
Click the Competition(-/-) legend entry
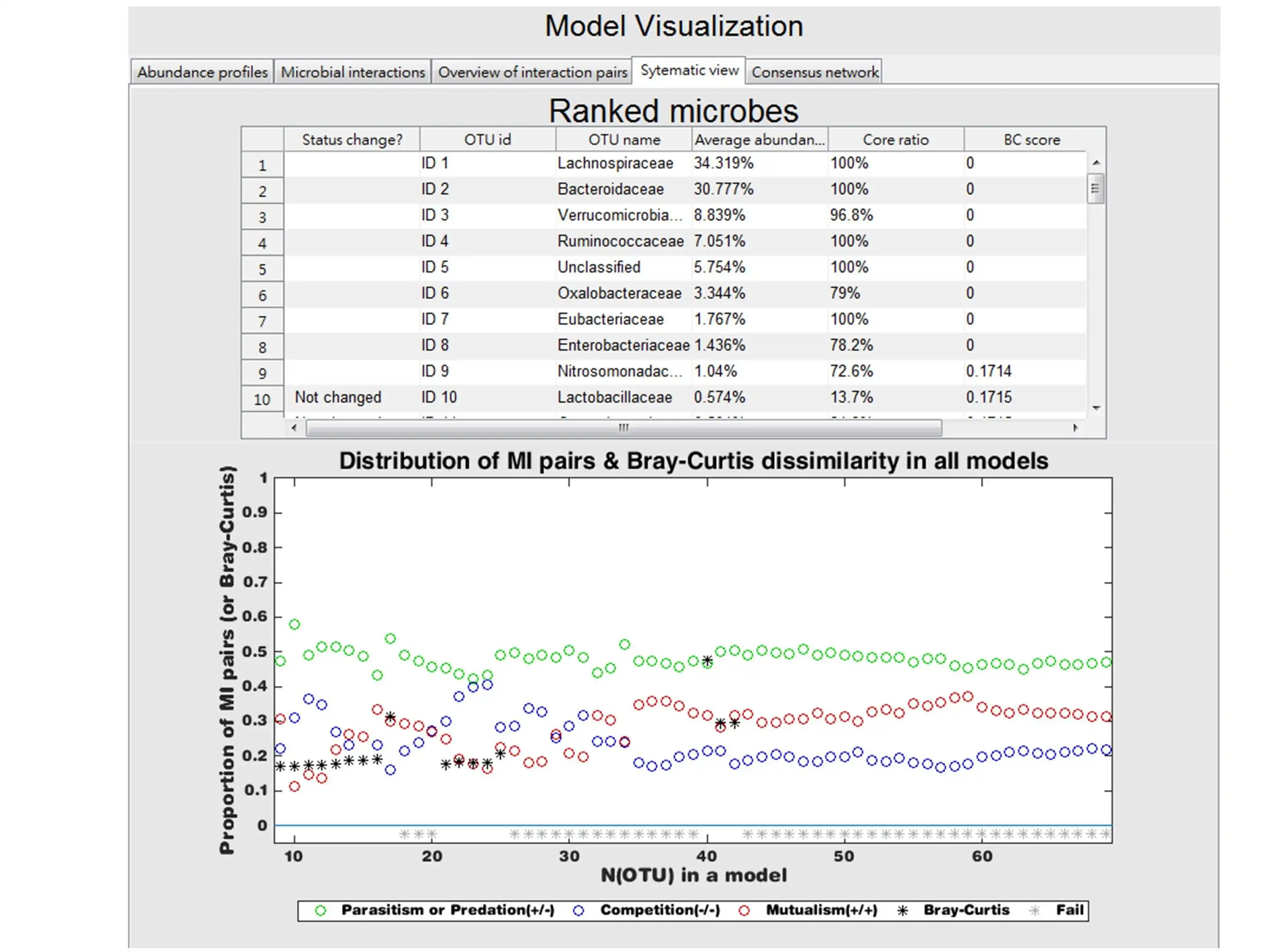point(646,910)
